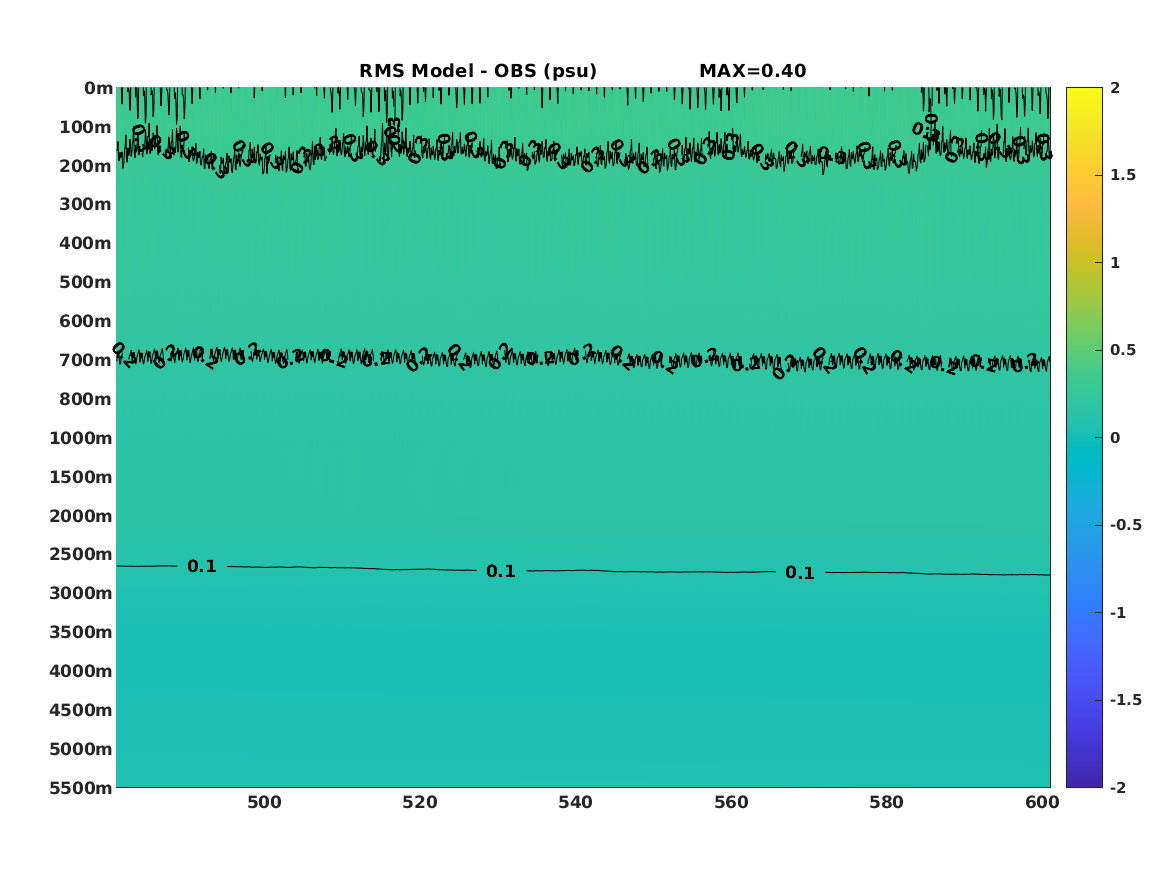Image resolution: width=1167 pixels, height=875 pixels.
Task: Select the "400m" depth axis label
Action: tap(86, 243)
